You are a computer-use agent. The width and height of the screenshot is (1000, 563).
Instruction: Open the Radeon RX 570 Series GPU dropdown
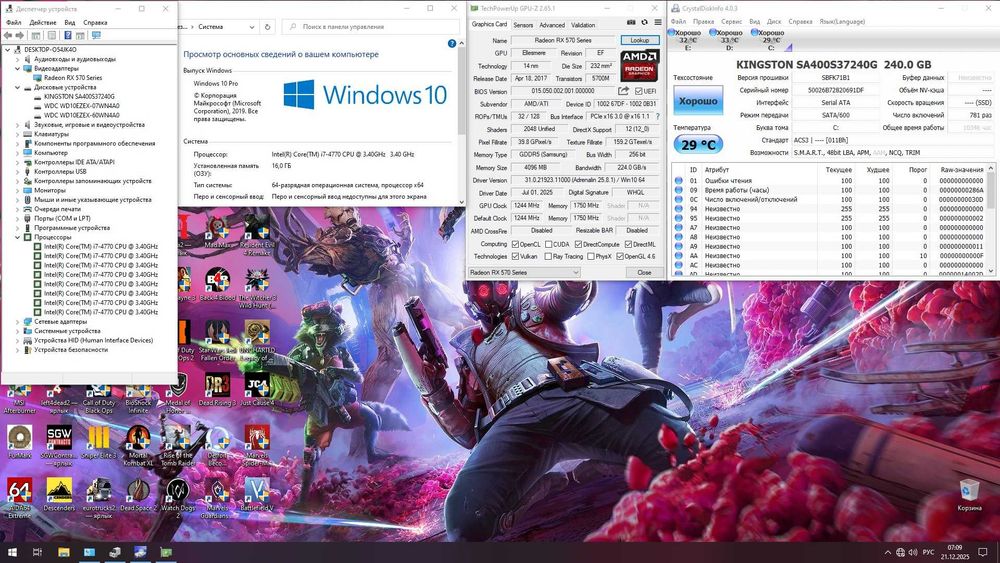tap(524, 272)
